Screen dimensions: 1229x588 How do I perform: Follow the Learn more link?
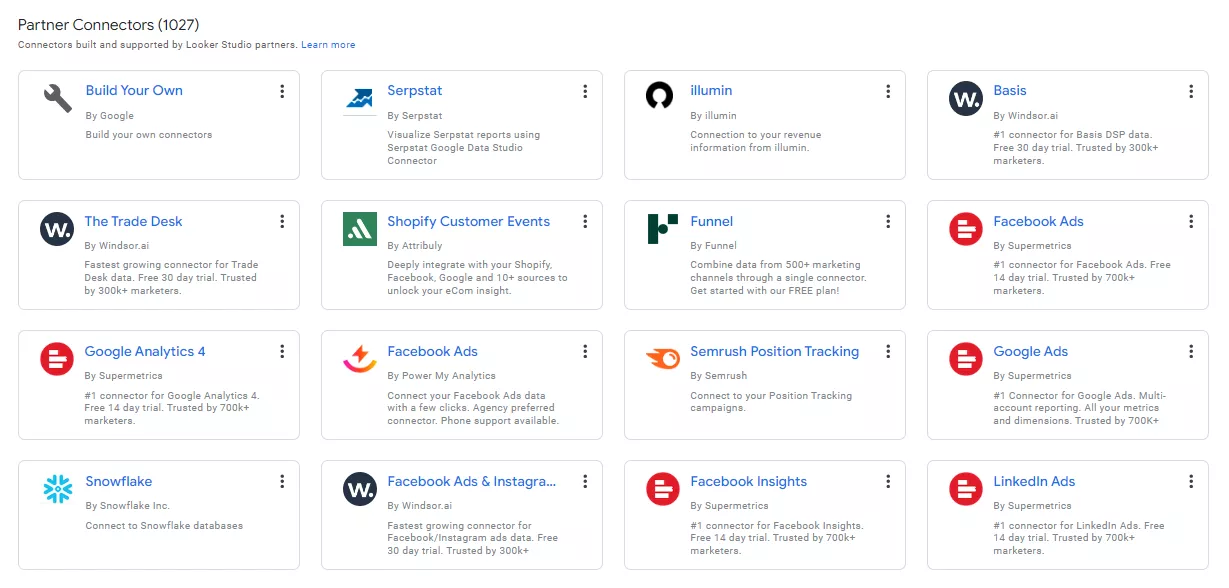click(x=328, y=45)
